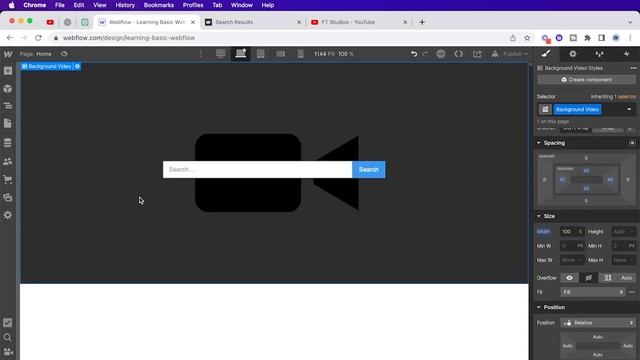Switch to mobile landscape breakpoint
Image resolution: width=640 pixels, height=360 pixels.
(280, 54)
